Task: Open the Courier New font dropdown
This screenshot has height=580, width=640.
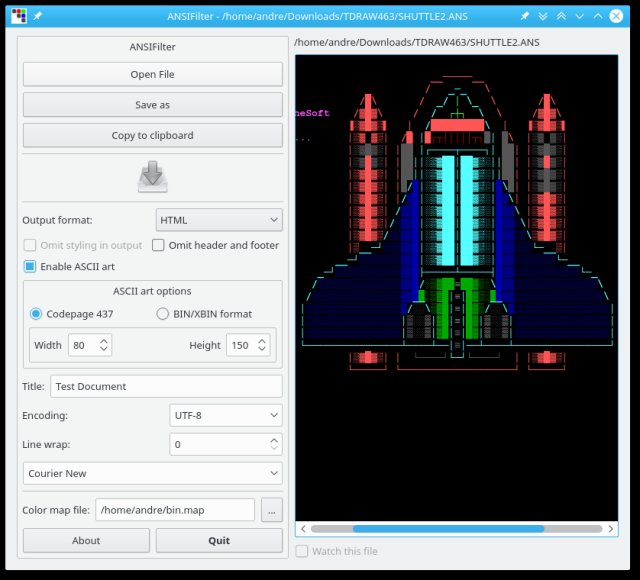Action: coord(152,473)
